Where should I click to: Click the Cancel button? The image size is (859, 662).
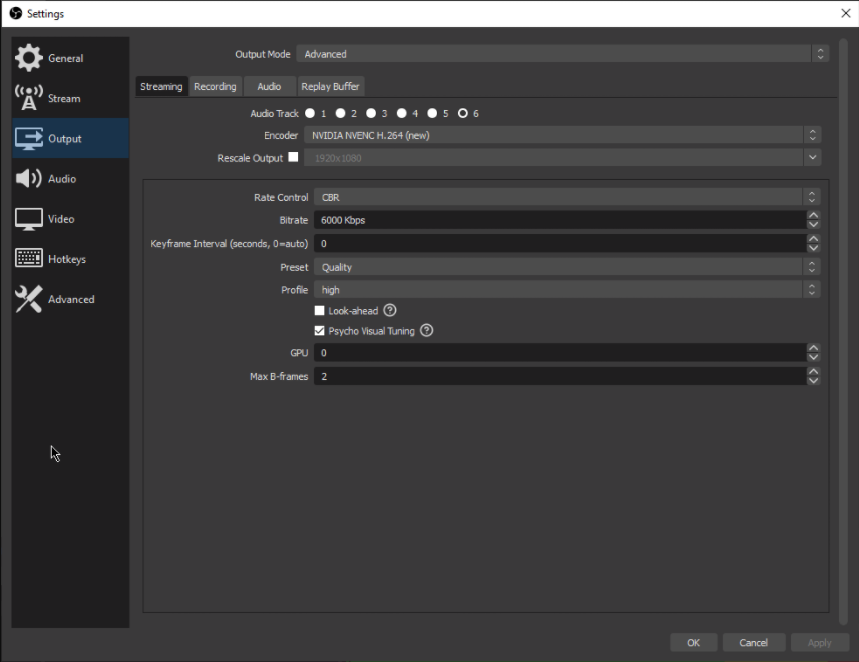[x=753, y=642]
